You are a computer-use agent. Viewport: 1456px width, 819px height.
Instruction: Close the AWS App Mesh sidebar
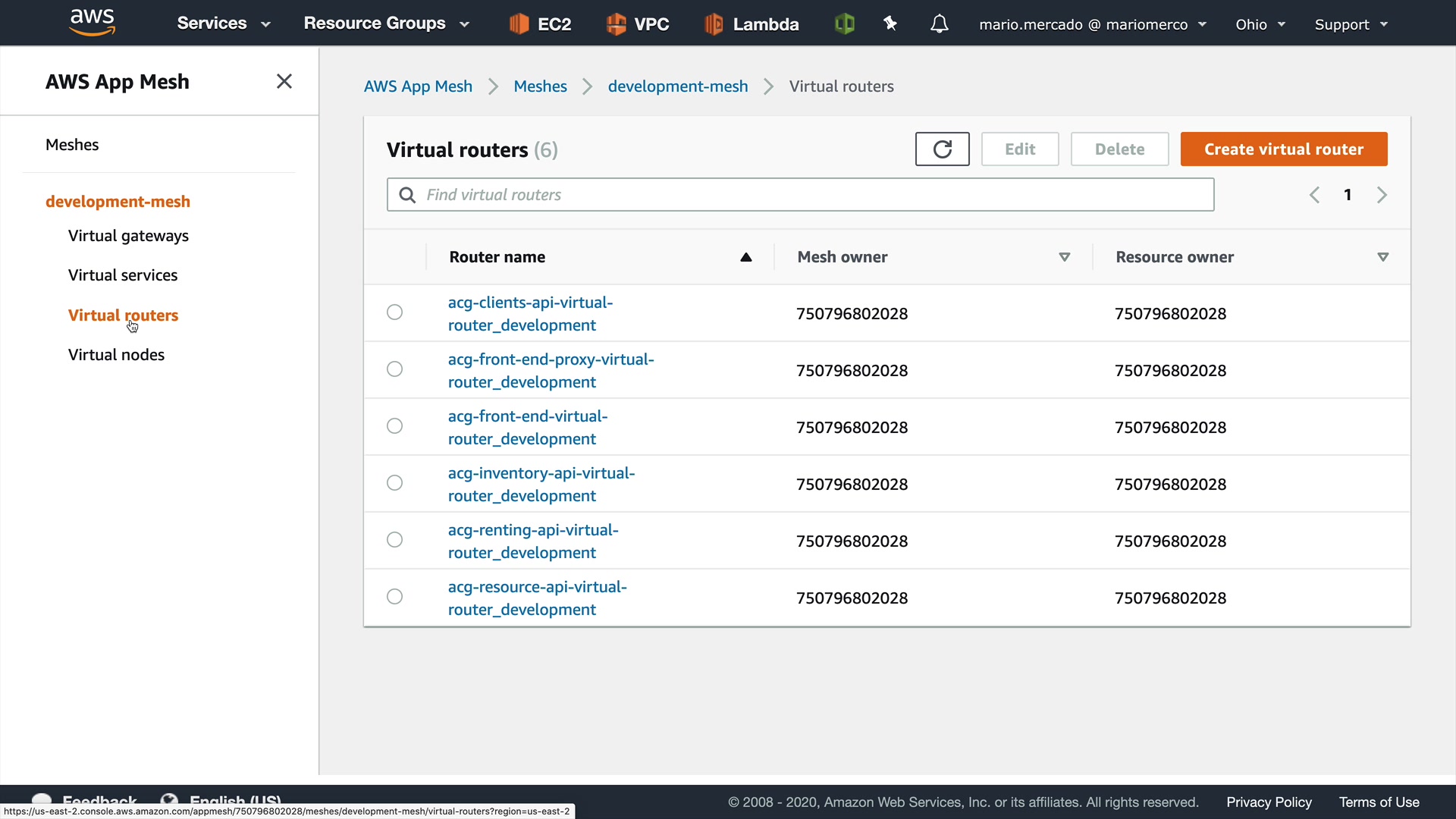tap(284, 81)
